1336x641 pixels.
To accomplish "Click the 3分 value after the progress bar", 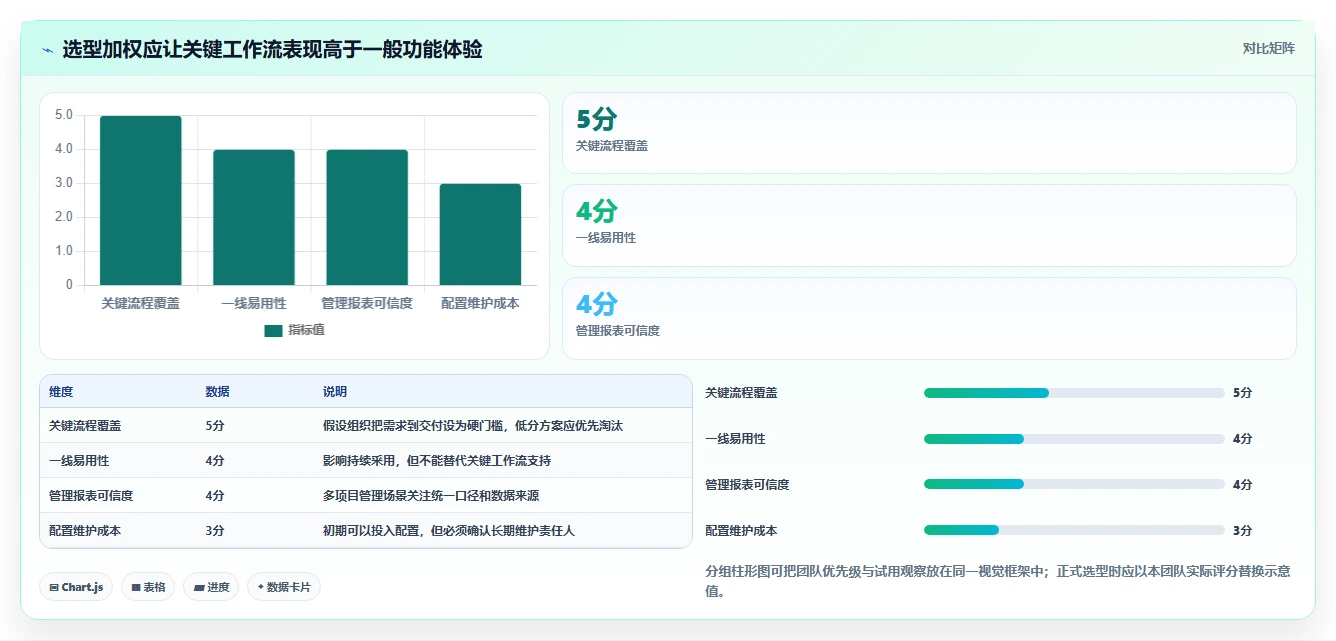I will click(x=1243, y=531).
